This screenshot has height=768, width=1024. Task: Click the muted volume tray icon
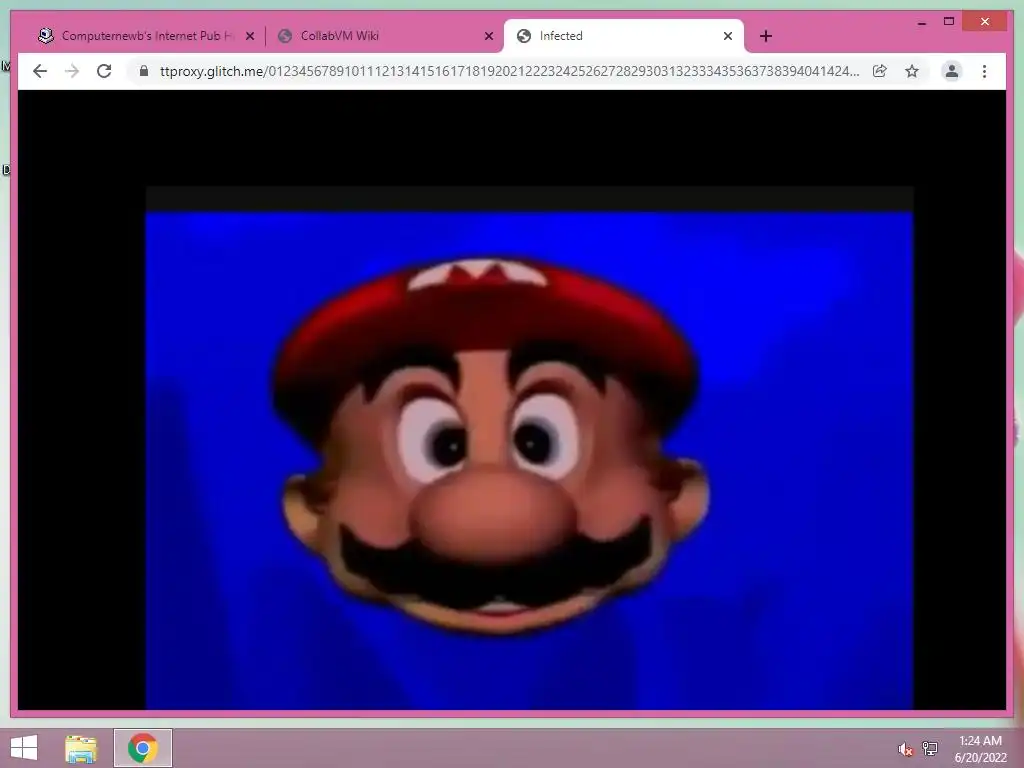[x=905, y=749]
